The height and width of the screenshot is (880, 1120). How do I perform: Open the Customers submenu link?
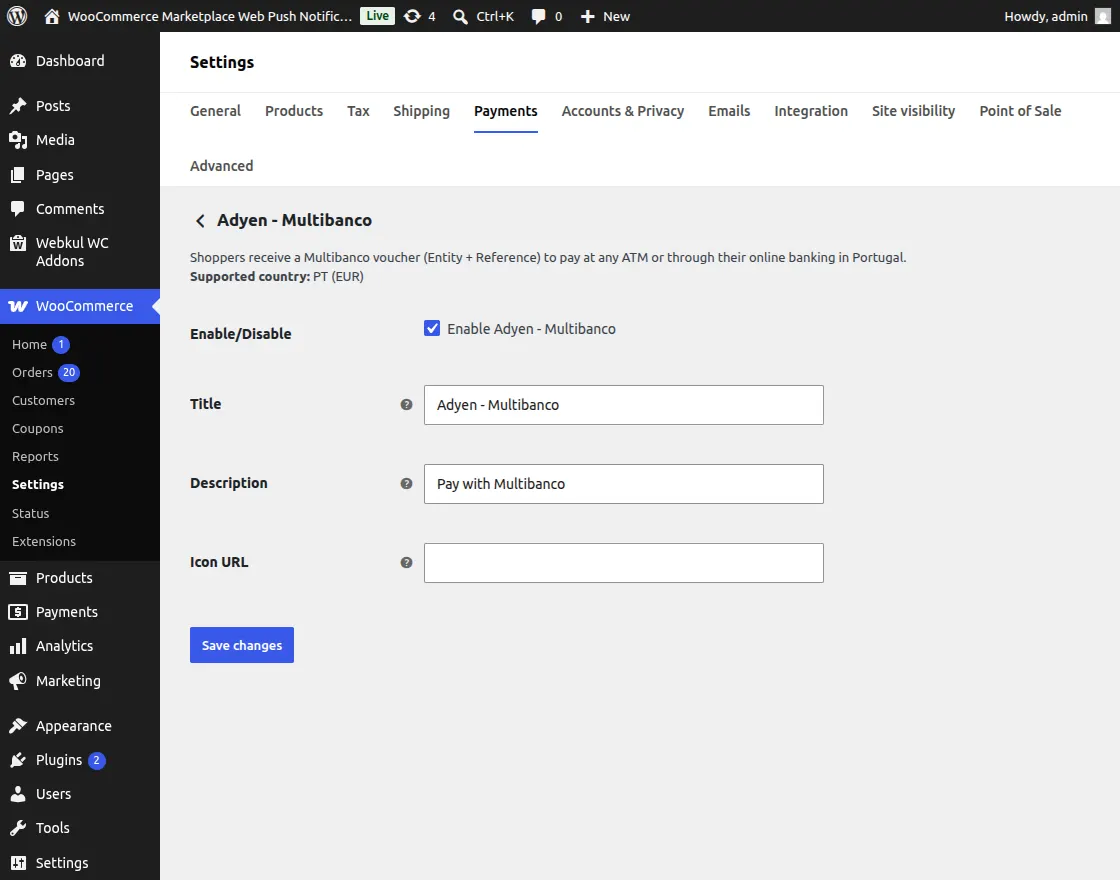pyautogui.click(x=44, y=400)
